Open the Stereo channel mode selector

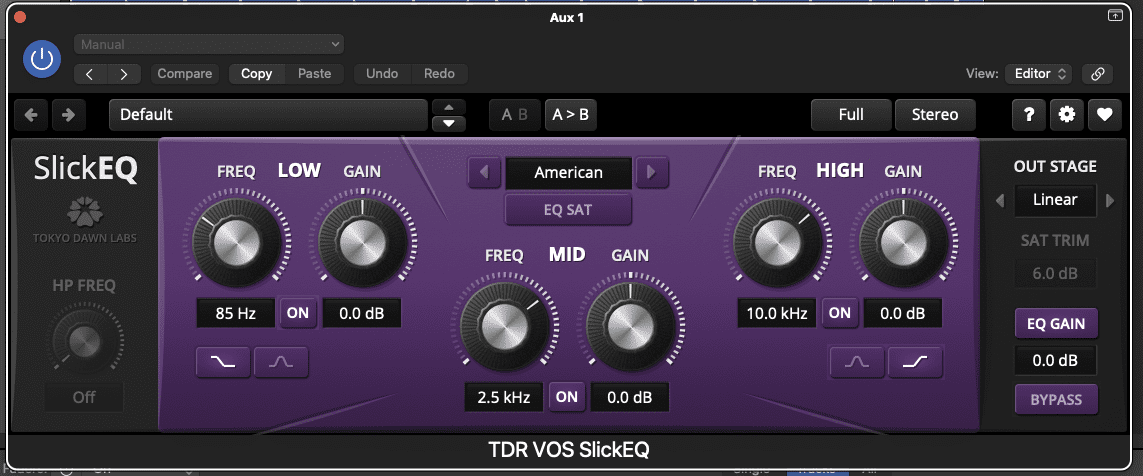(x=935, y=114)
